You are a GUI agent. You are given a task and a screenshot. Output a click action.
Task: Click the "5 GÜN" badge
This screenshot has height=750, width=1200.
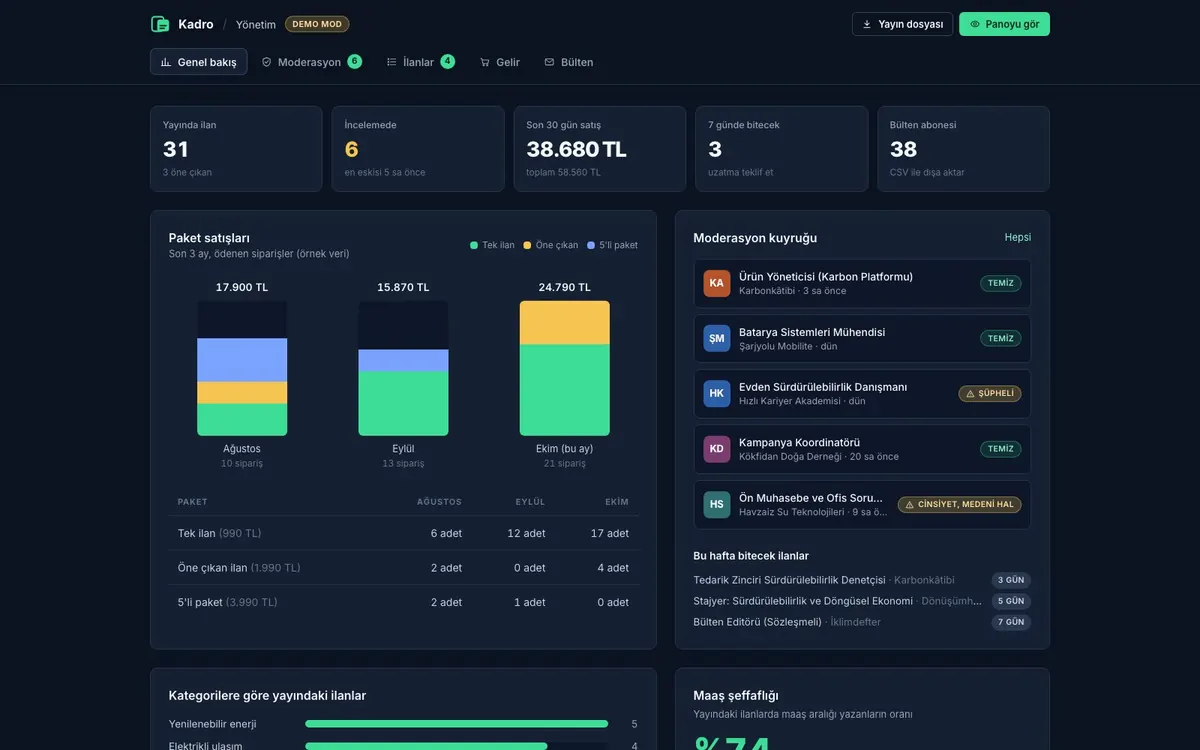[x=1012, y=601]
